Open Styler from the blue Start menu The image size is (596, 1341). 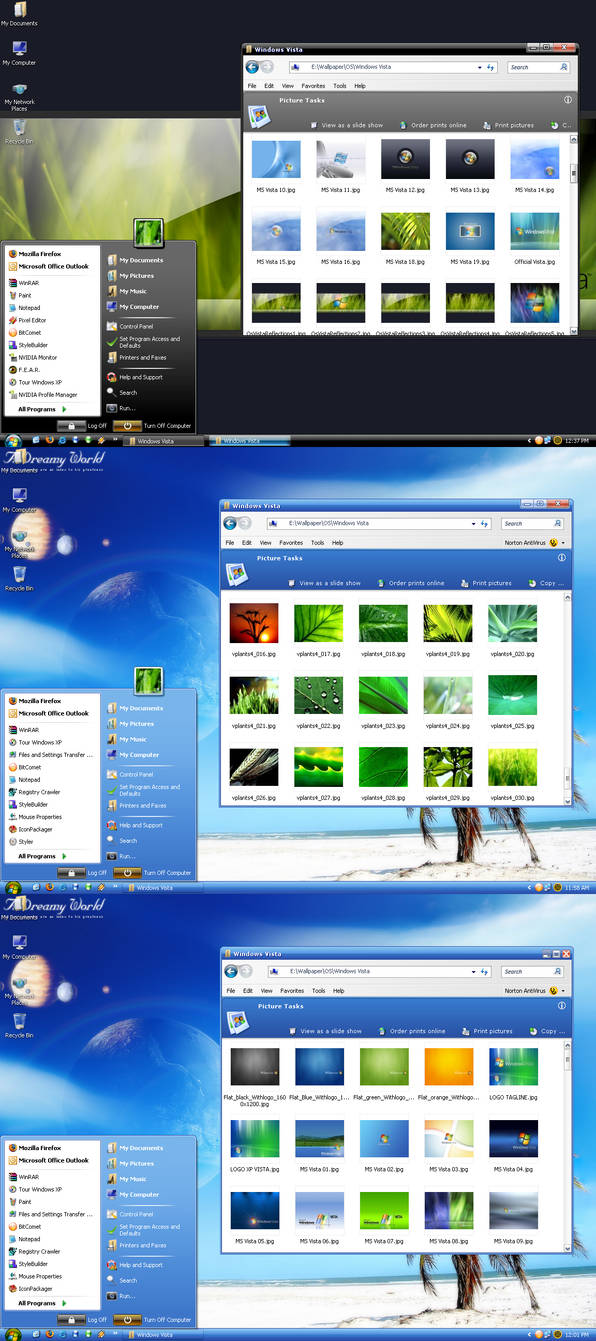point(21,841)
